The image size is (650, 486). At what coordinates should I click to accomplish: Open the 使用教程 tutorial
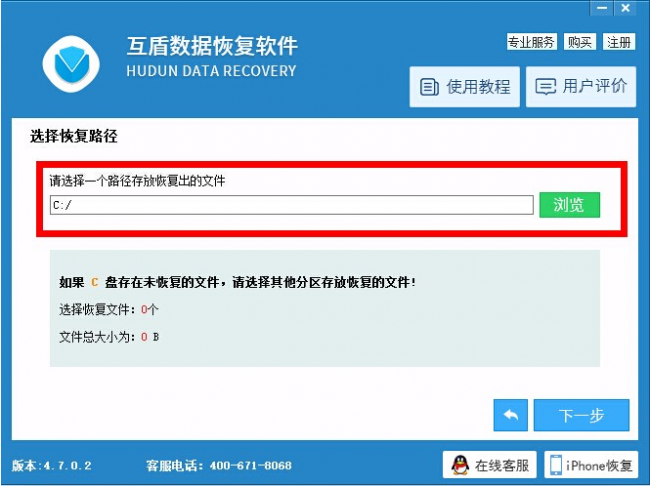pos(464,87)
